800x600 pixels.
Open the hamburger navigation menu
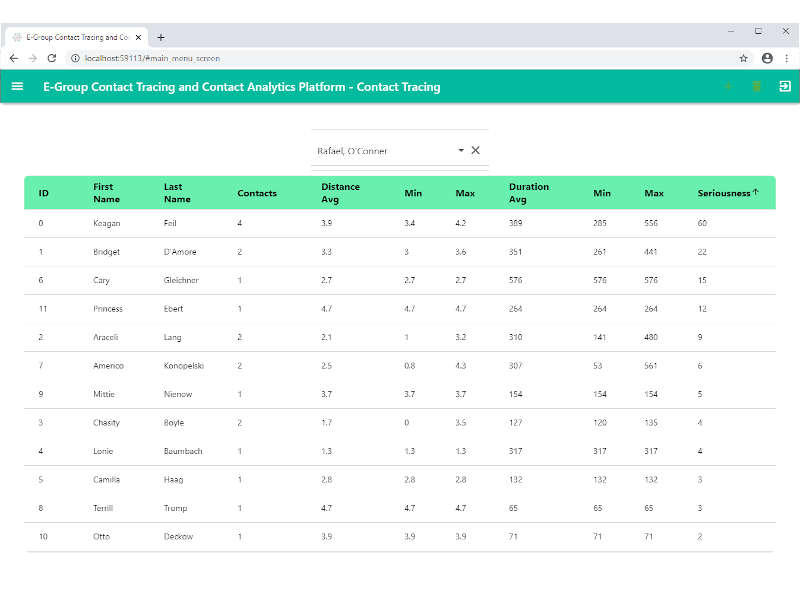(17, 86)
